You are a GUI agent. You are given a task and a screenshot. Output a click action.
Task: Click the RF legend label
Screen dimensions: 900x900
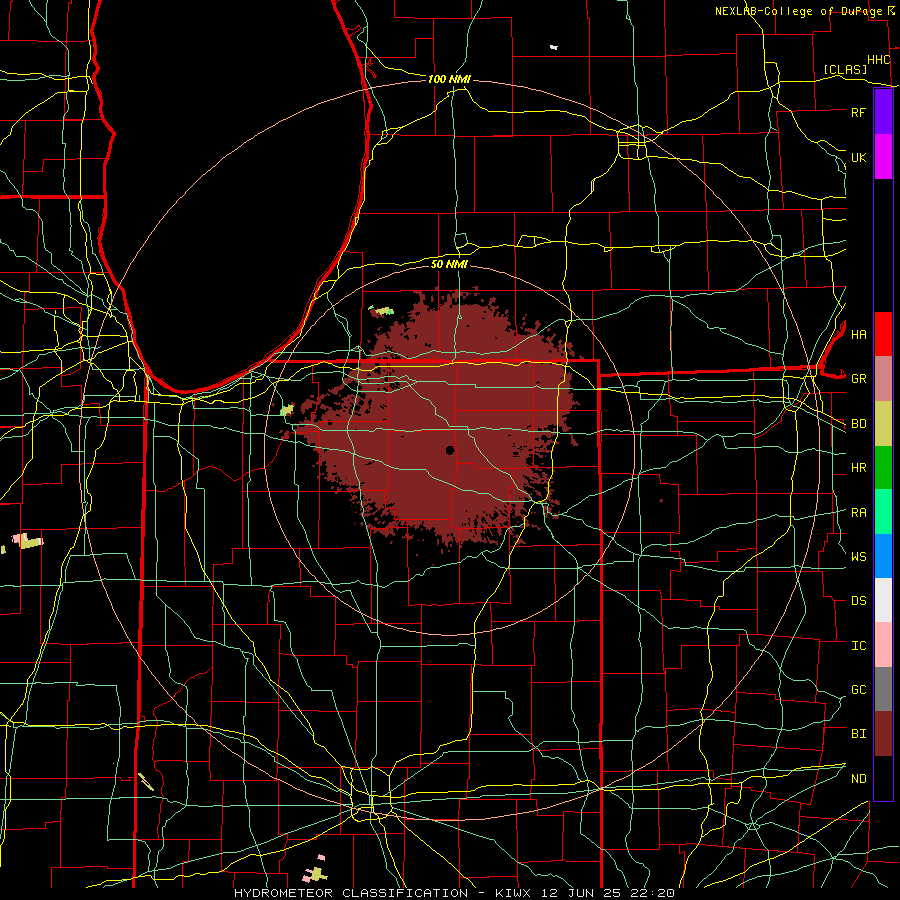point(858,112)
